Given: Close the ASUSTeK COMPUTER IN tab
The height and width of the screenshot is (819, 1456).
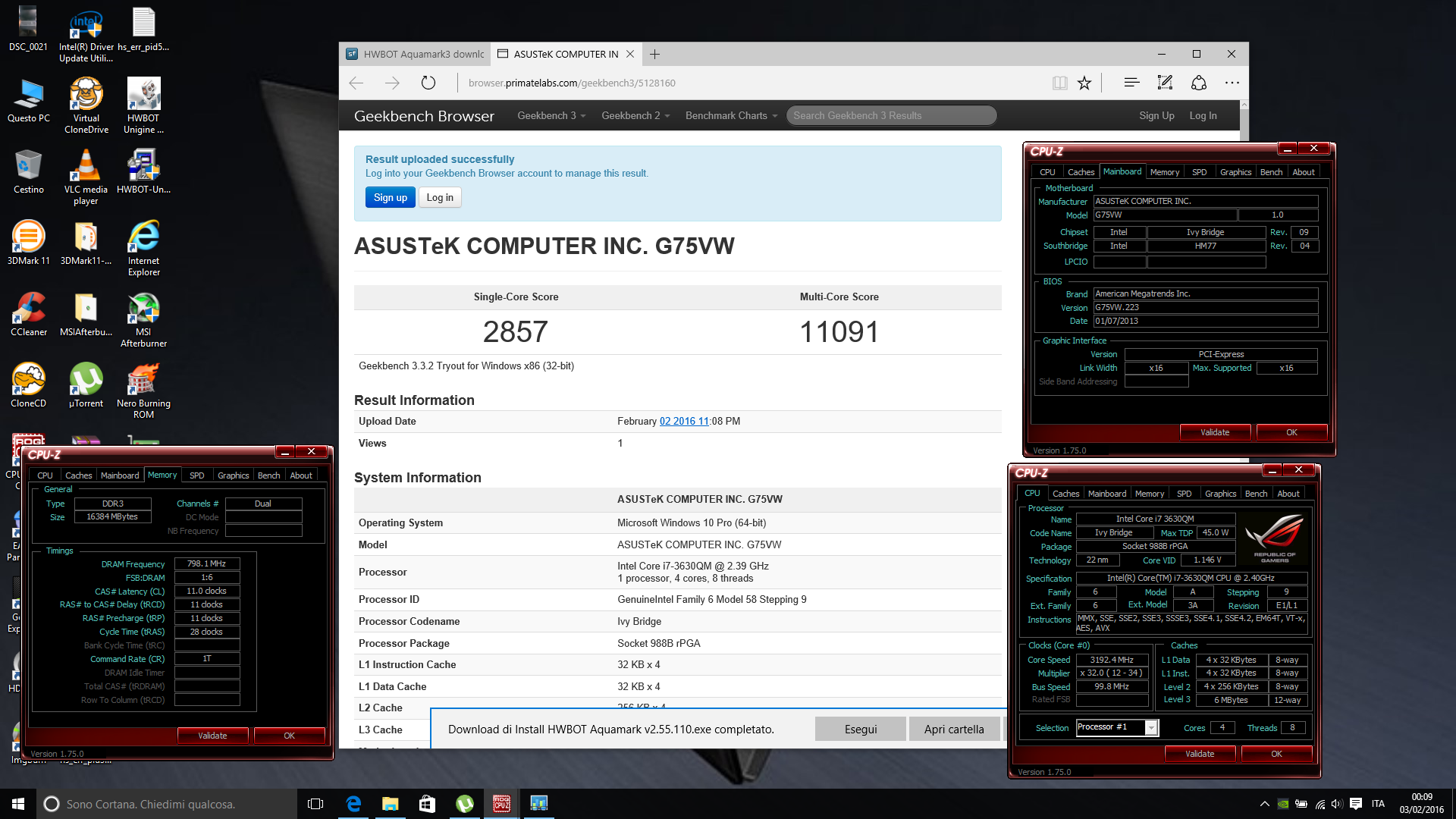Looking at the screenshot, I should point(629,54).
